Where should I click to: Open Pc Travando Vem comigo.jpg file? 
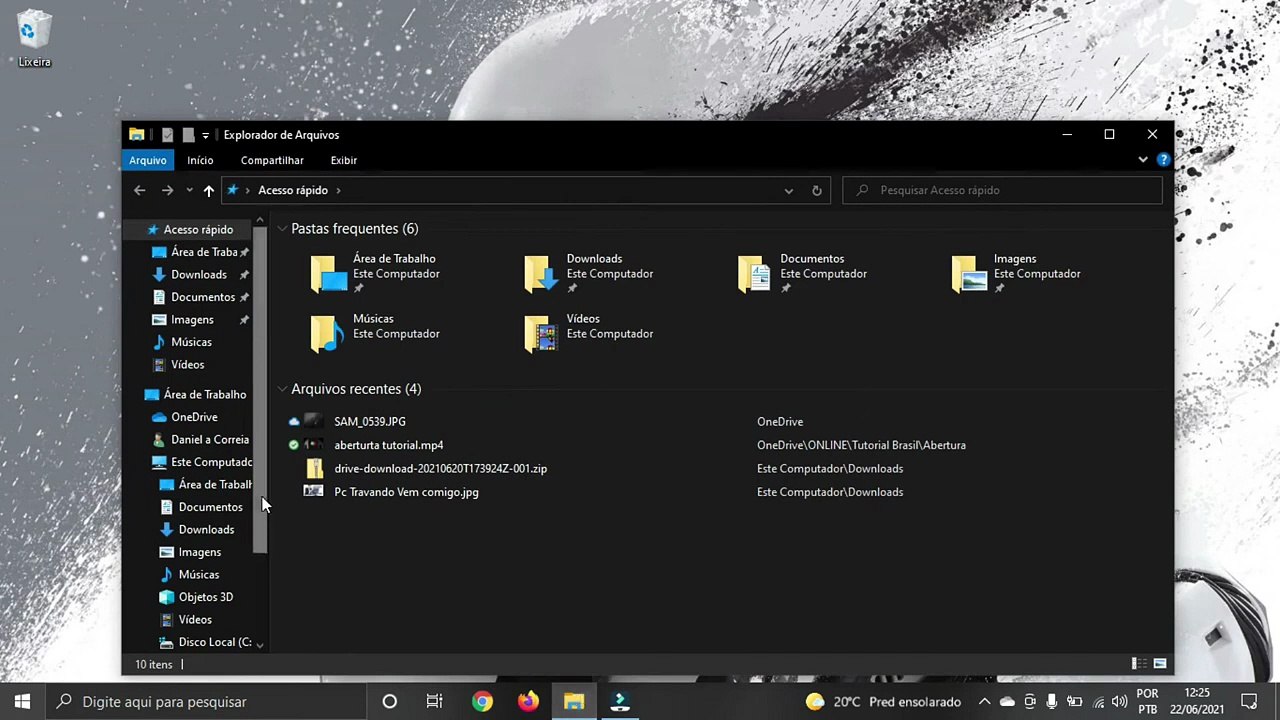click(x=406, y=492)
